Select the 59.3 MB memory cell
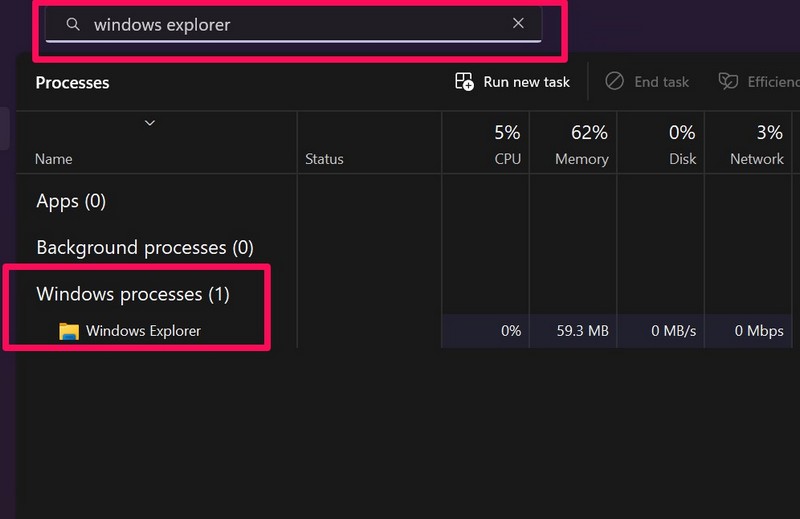Screen dimensions: 800x519 tap(583, 331)
